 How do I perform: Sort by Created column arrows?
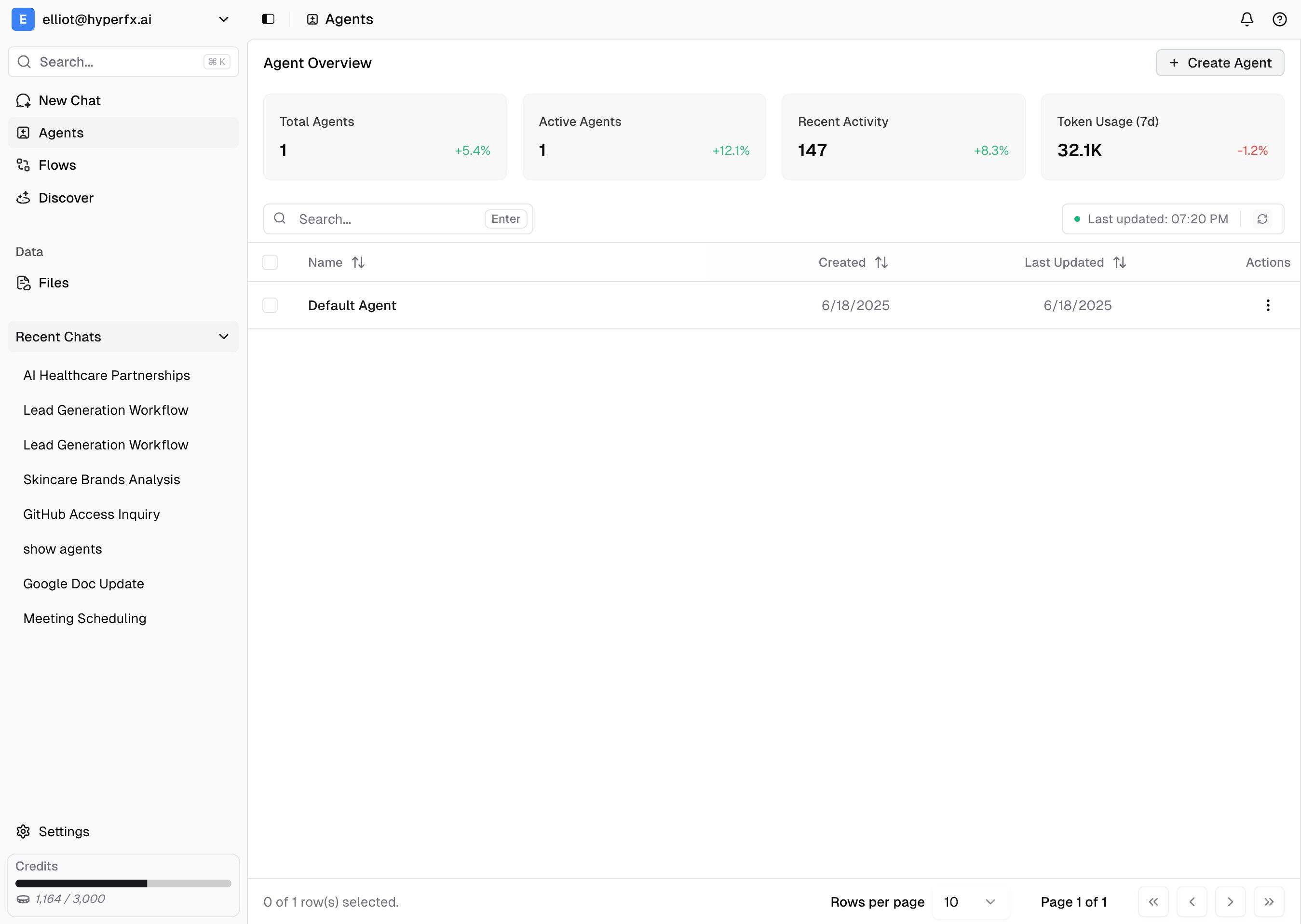(x=881, y=262)
